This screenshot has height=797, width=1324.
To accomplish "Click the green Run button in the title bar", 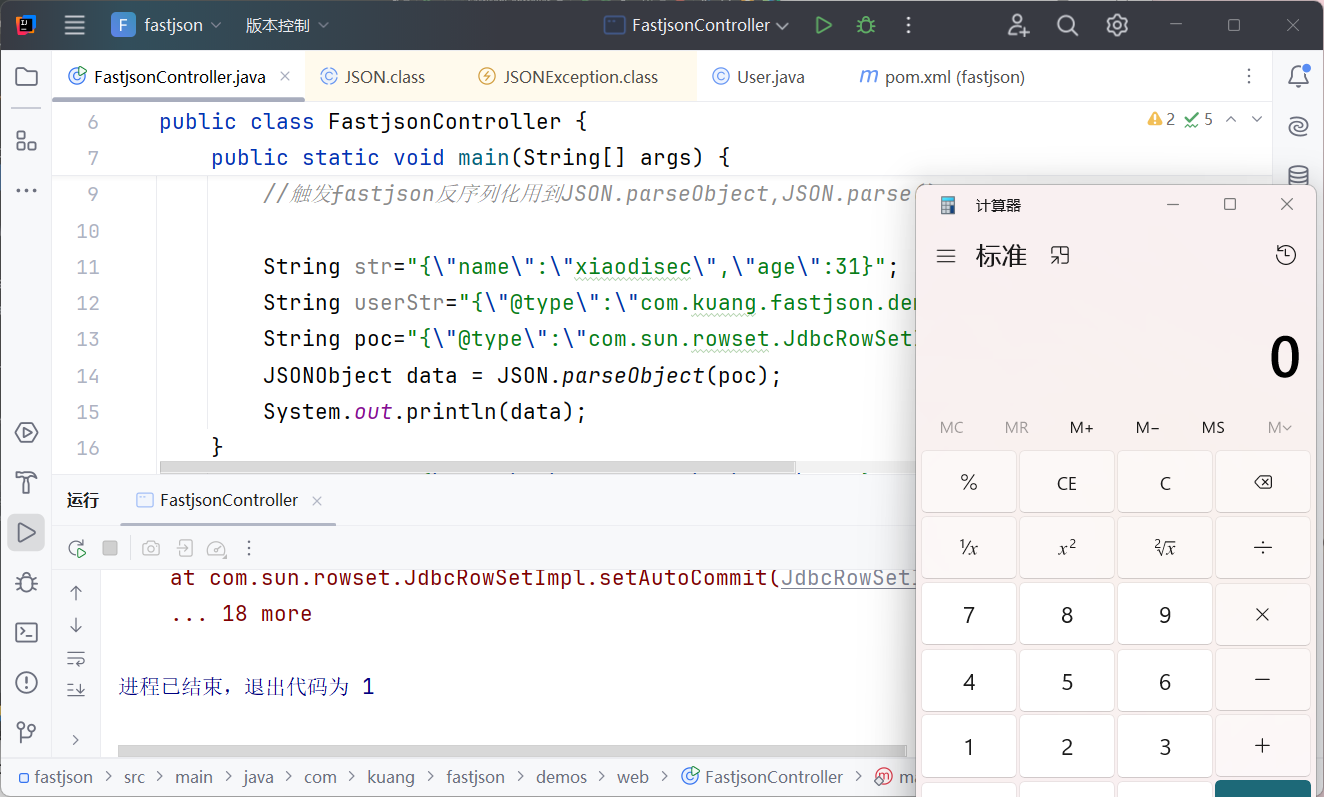I will point(823,25).
